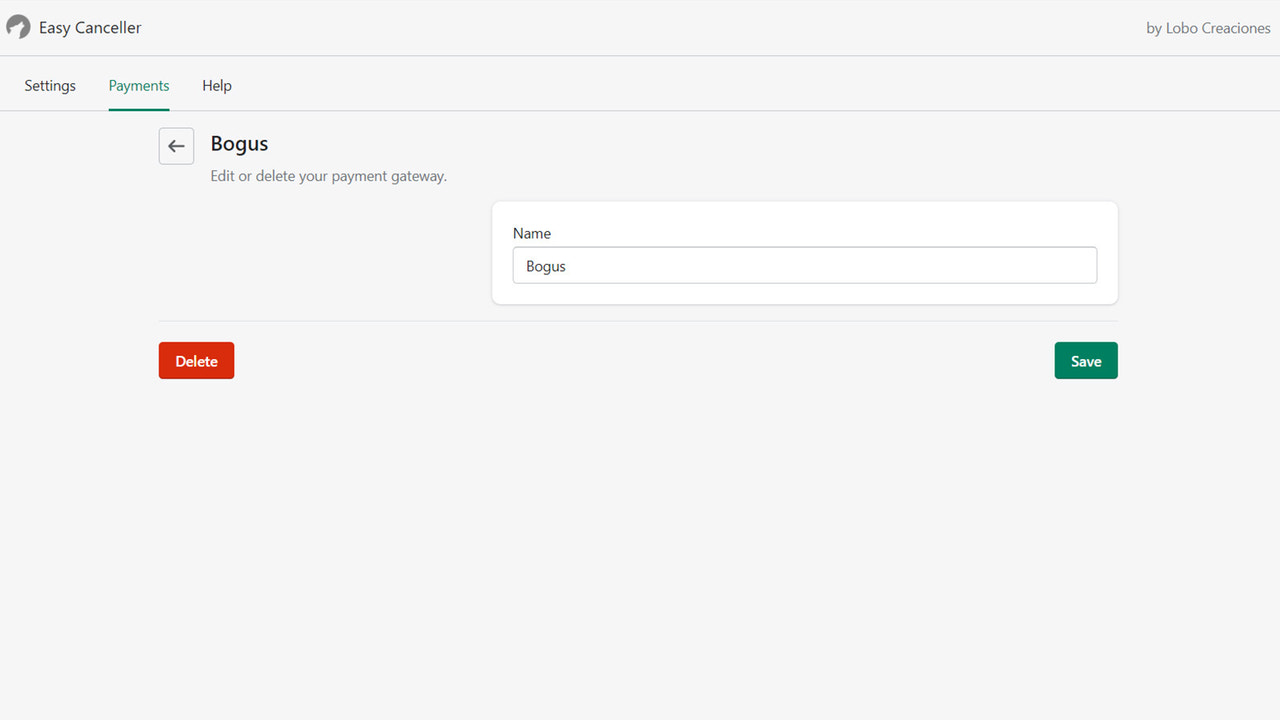This screenshot has width=1280, height=720.
Task: Click the wolf silhouette next to Easy Canceller
Action: tap(17, 27)
